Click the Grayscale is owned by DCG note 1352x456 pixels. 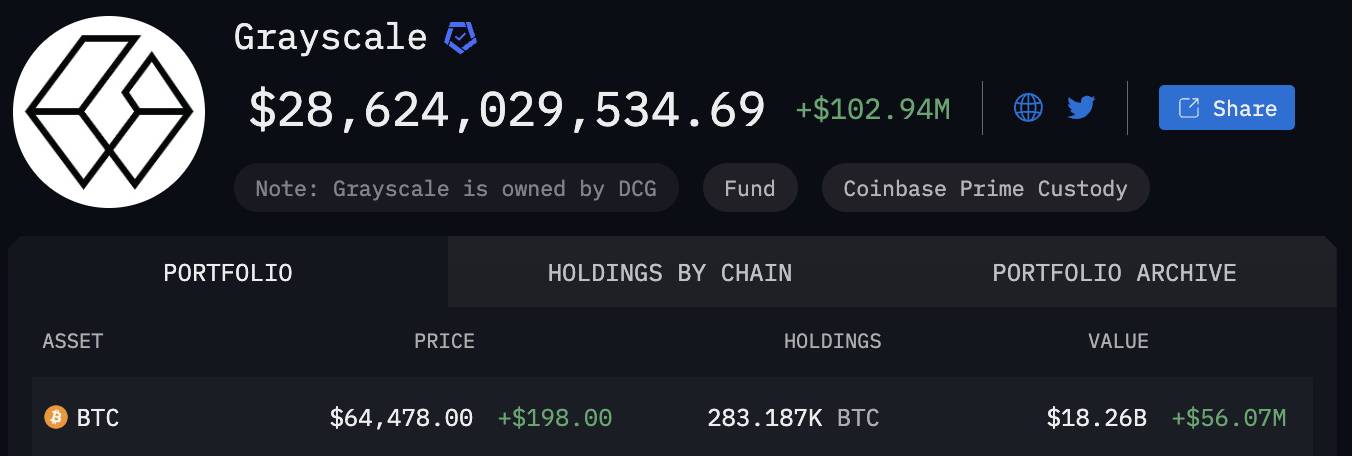tap(456, 188)
